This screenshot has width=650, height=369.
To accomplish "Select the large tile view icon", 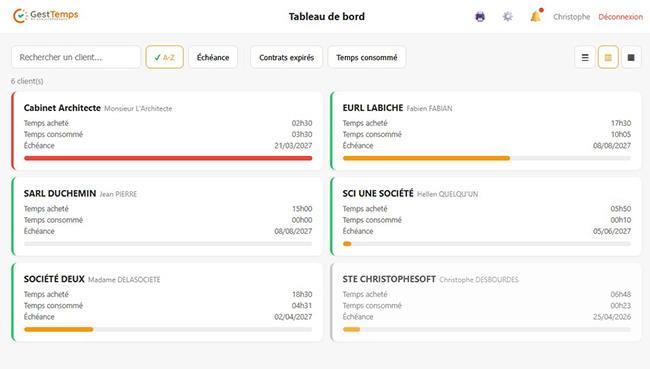I will coord(631,57).
